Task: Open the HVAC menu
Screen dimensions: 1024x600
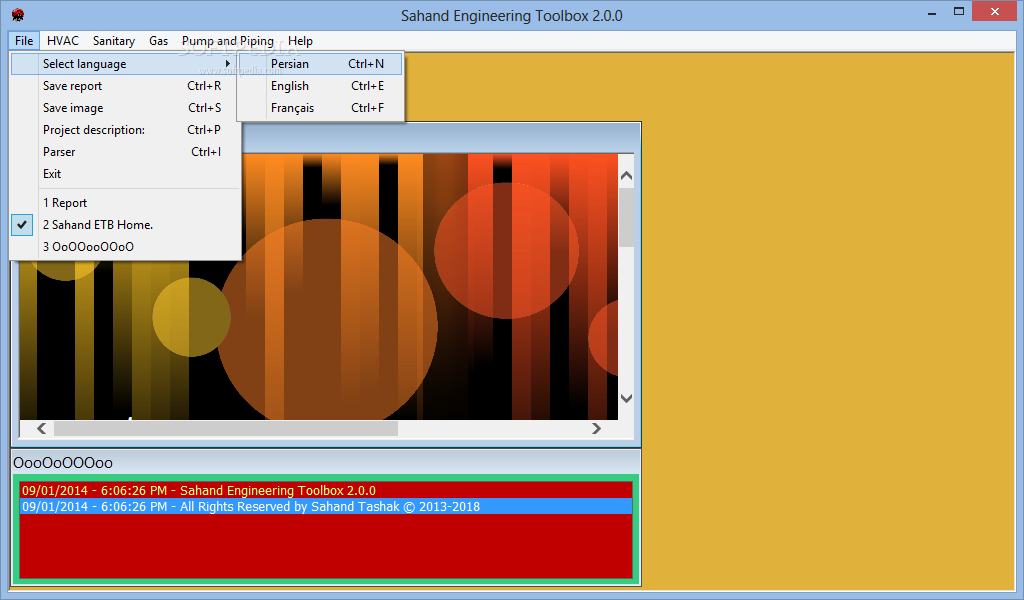Action: 63,40
